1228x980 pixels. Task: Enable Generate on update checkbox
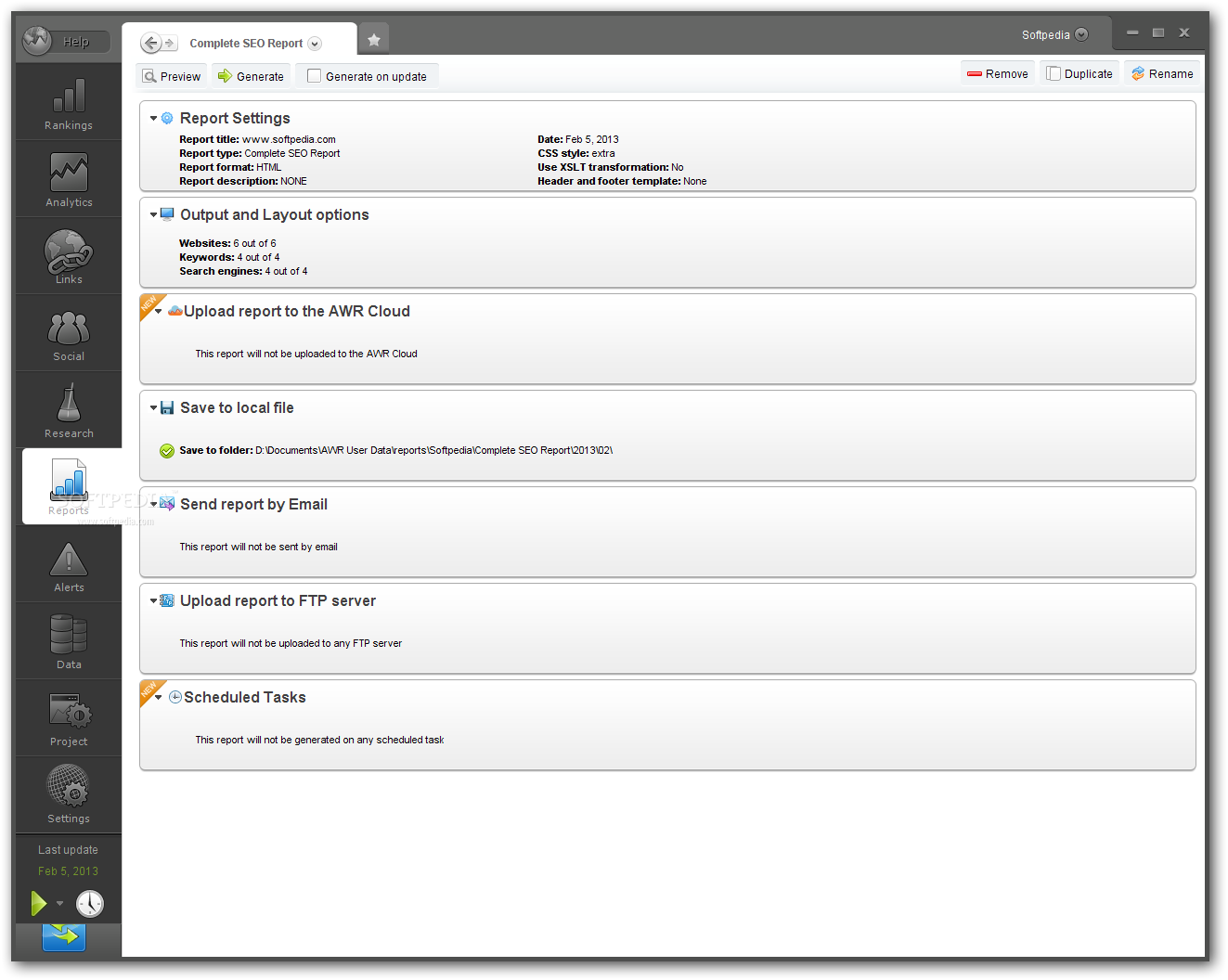pyautogui.click(x=314, y=76)
